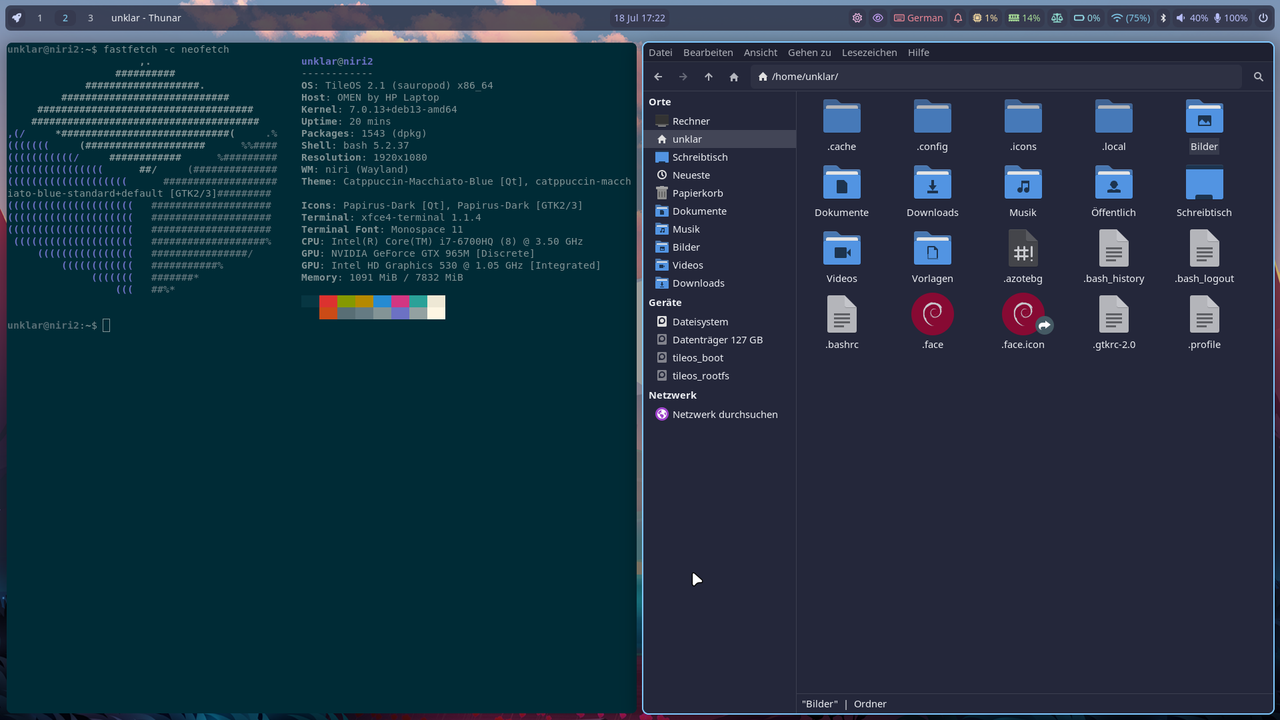Select the .icons folder icon
The height and width of the screenshot is (720, 1280).
click(1023, 116)
